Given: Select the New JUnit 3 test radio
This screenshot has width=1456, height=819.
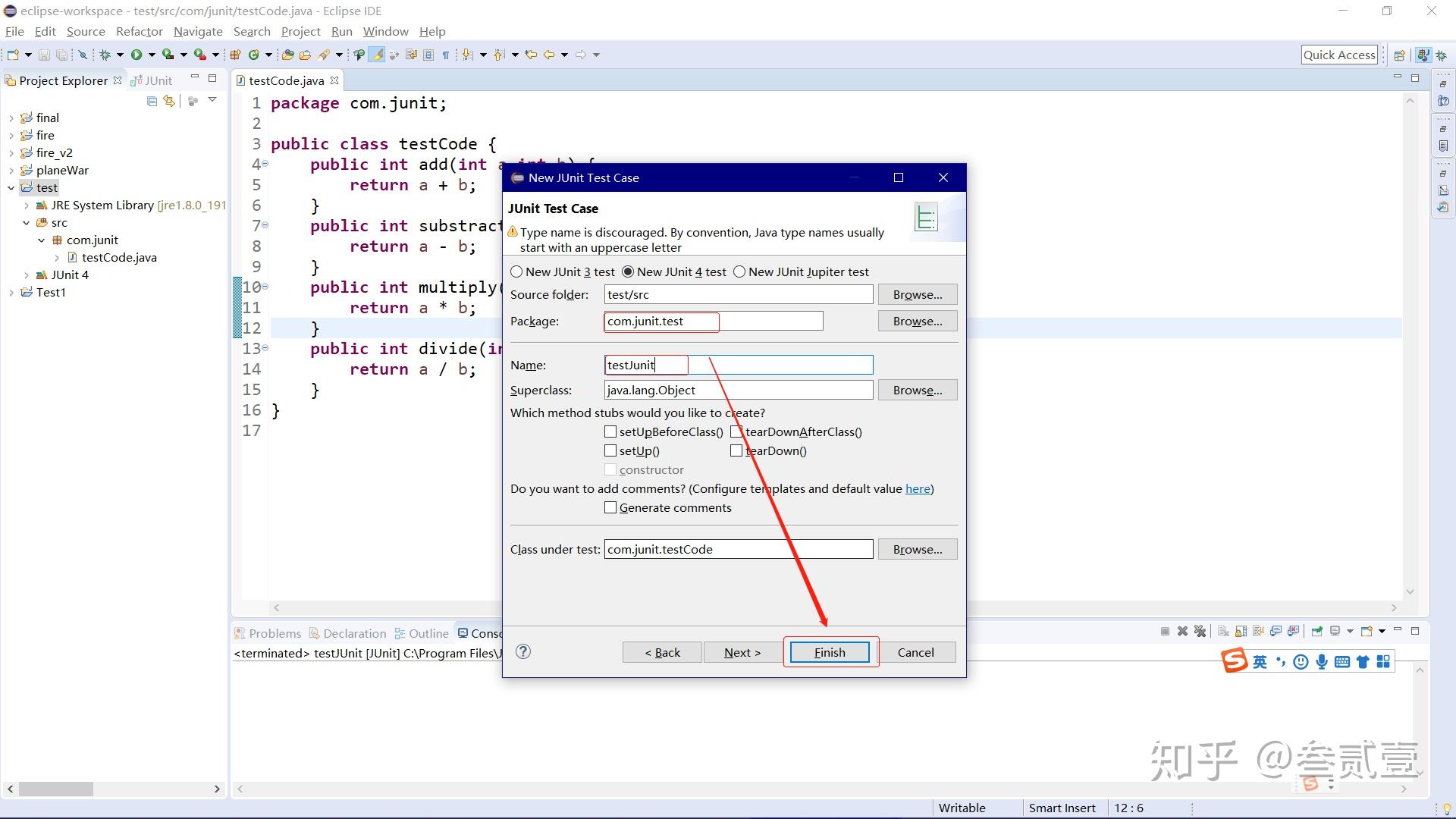Looking at the screenshot, I should point(516,271).
